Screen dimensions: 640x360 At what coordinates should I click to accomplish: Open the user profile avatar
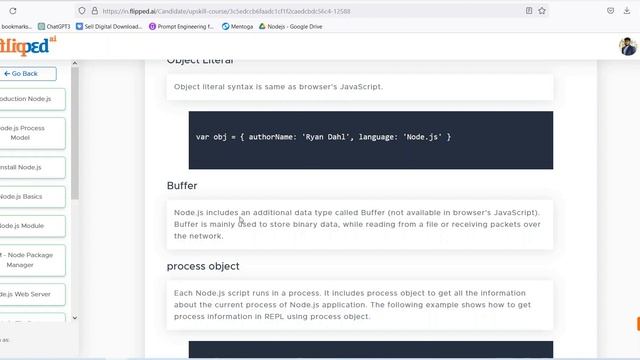pyautogui.click(x=628, y=46)
